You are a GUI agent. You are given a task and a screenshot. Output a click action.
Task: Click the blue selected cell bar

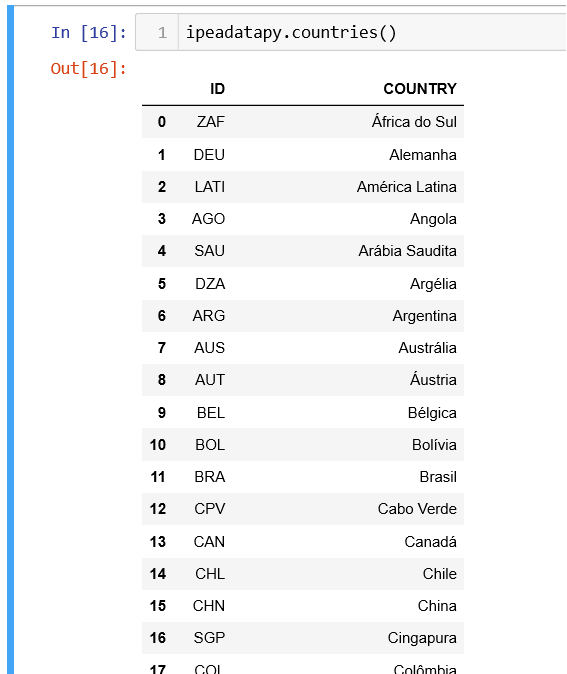click(x=10, y=340)
